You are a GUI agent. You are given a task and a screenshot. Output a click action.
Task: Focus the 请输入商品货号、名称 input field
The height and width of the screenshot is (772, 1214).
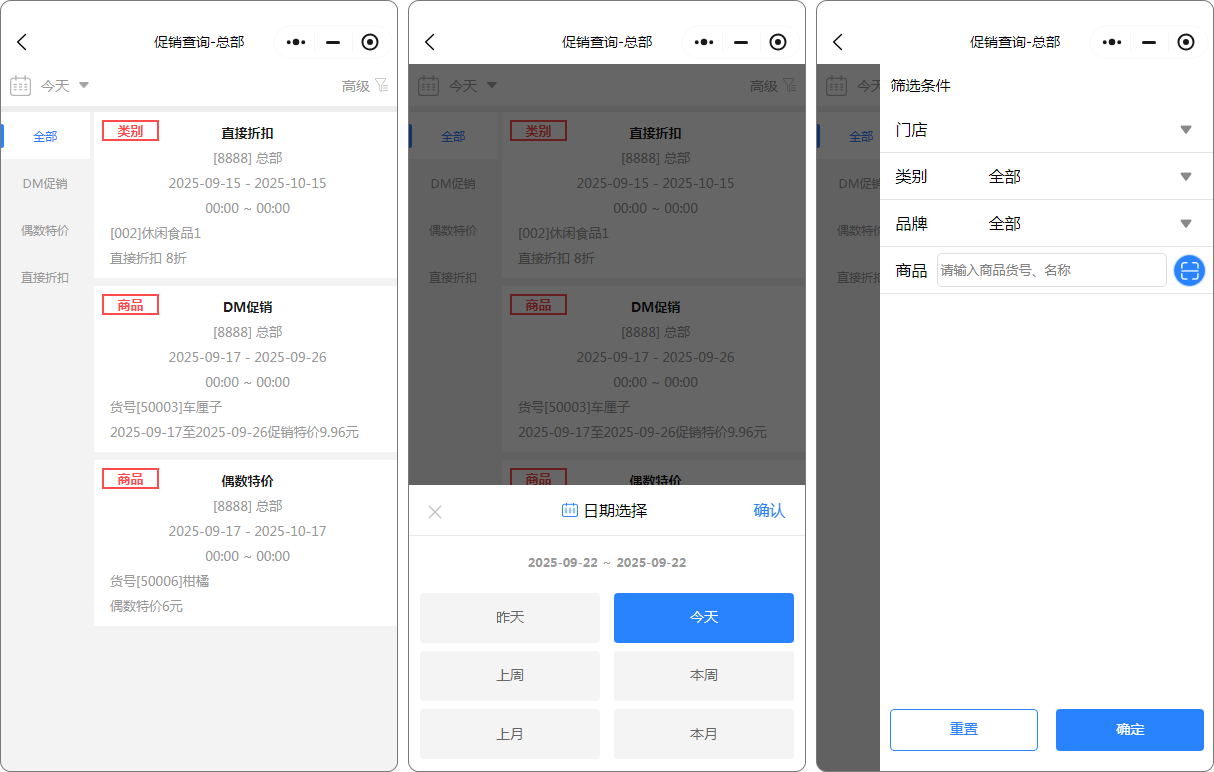pos(1050,270)
